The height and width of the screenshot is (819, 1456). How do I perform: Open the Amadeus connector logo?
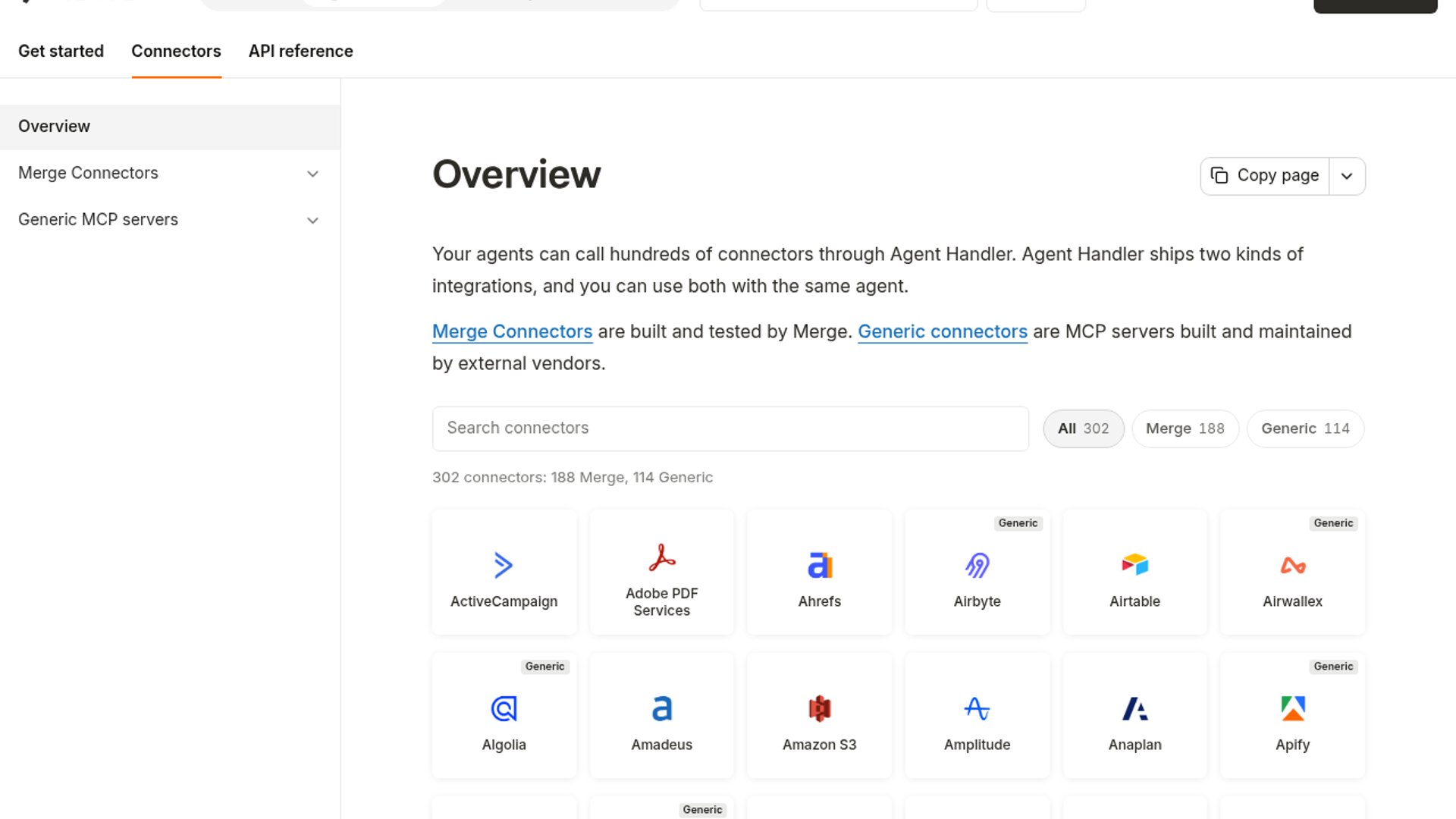[661, 708]
